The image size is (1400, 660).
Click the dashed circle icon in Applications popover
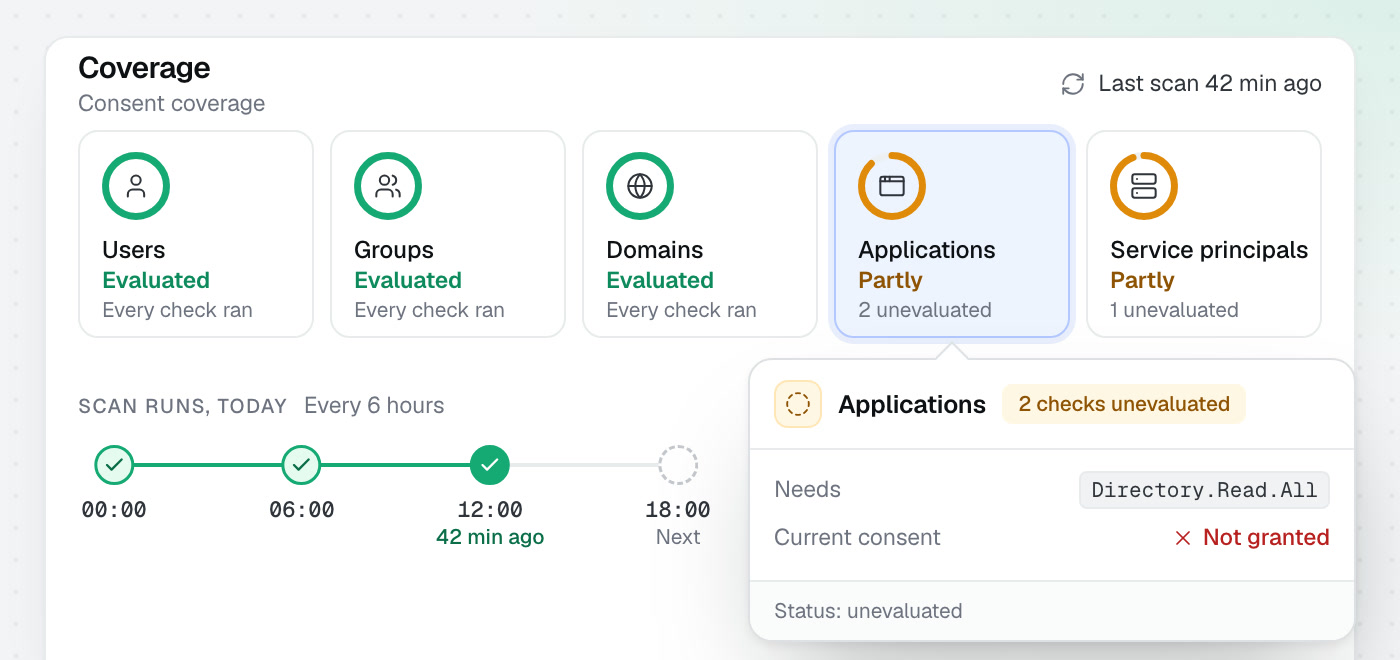coord(798,404)
